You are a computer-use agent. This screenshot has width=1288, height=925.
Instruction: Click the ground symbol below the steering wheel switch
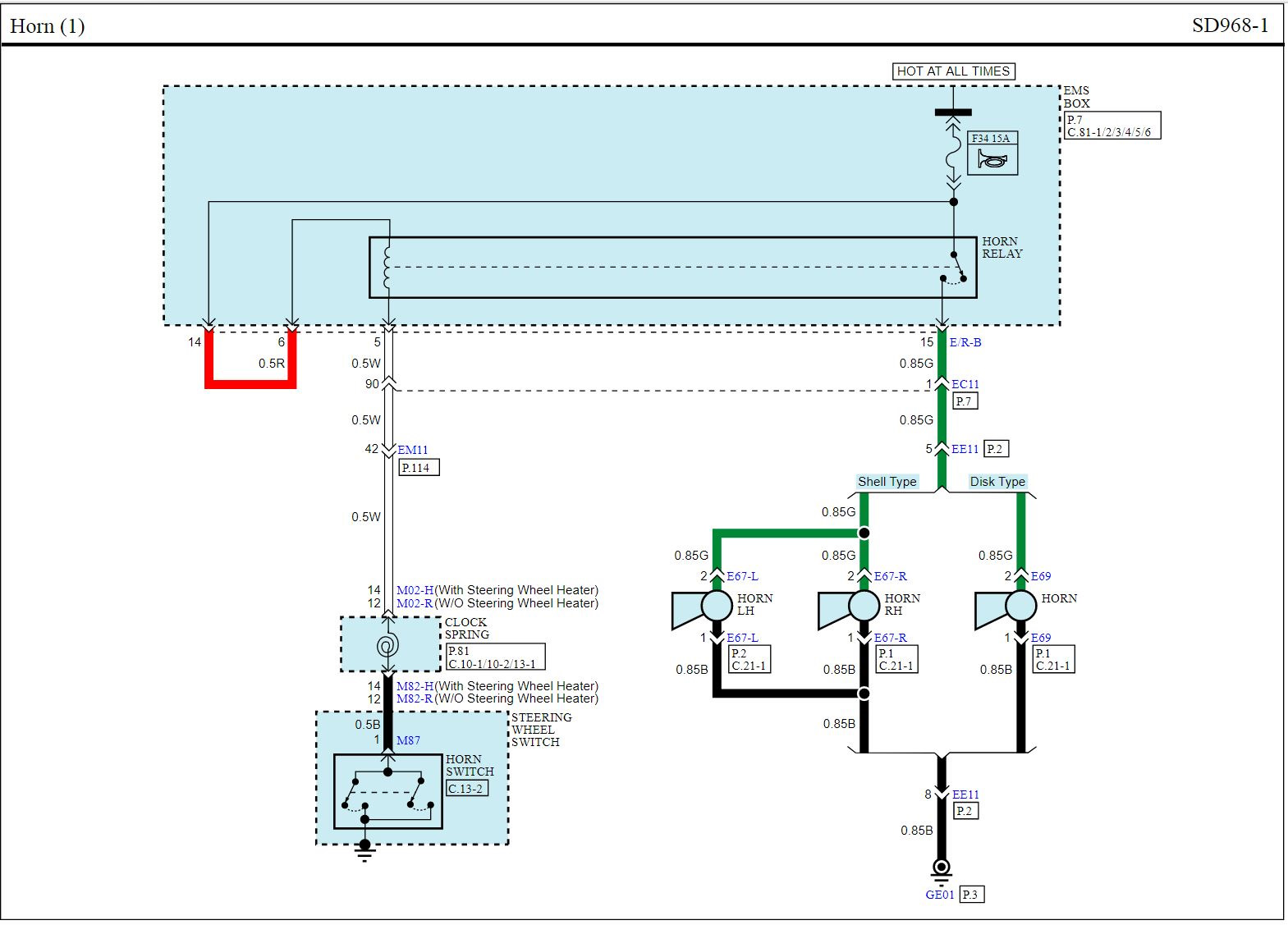point(365,850)
